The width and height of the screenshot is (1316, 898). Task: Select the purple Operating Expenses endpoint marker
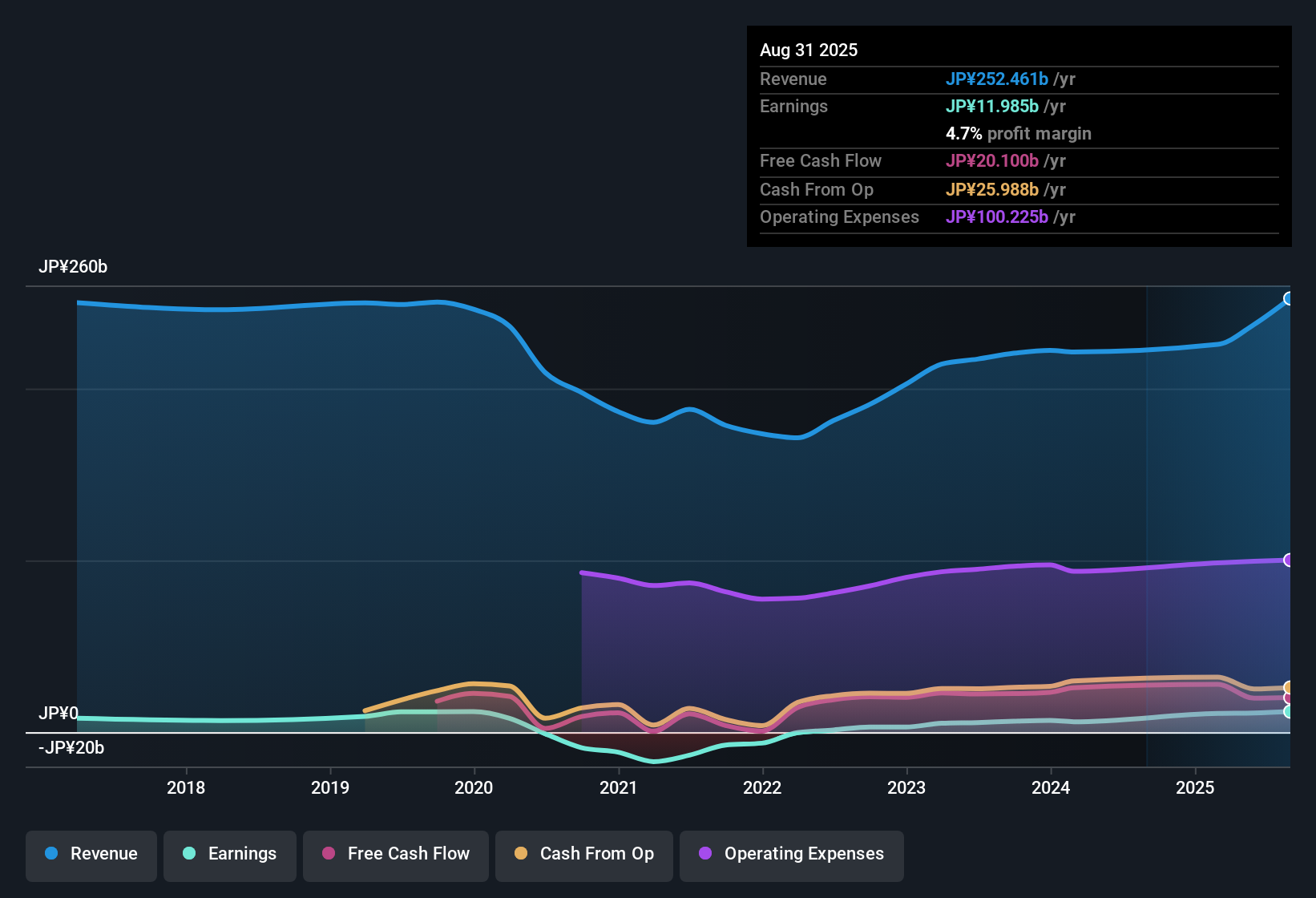pos(1289,559)
